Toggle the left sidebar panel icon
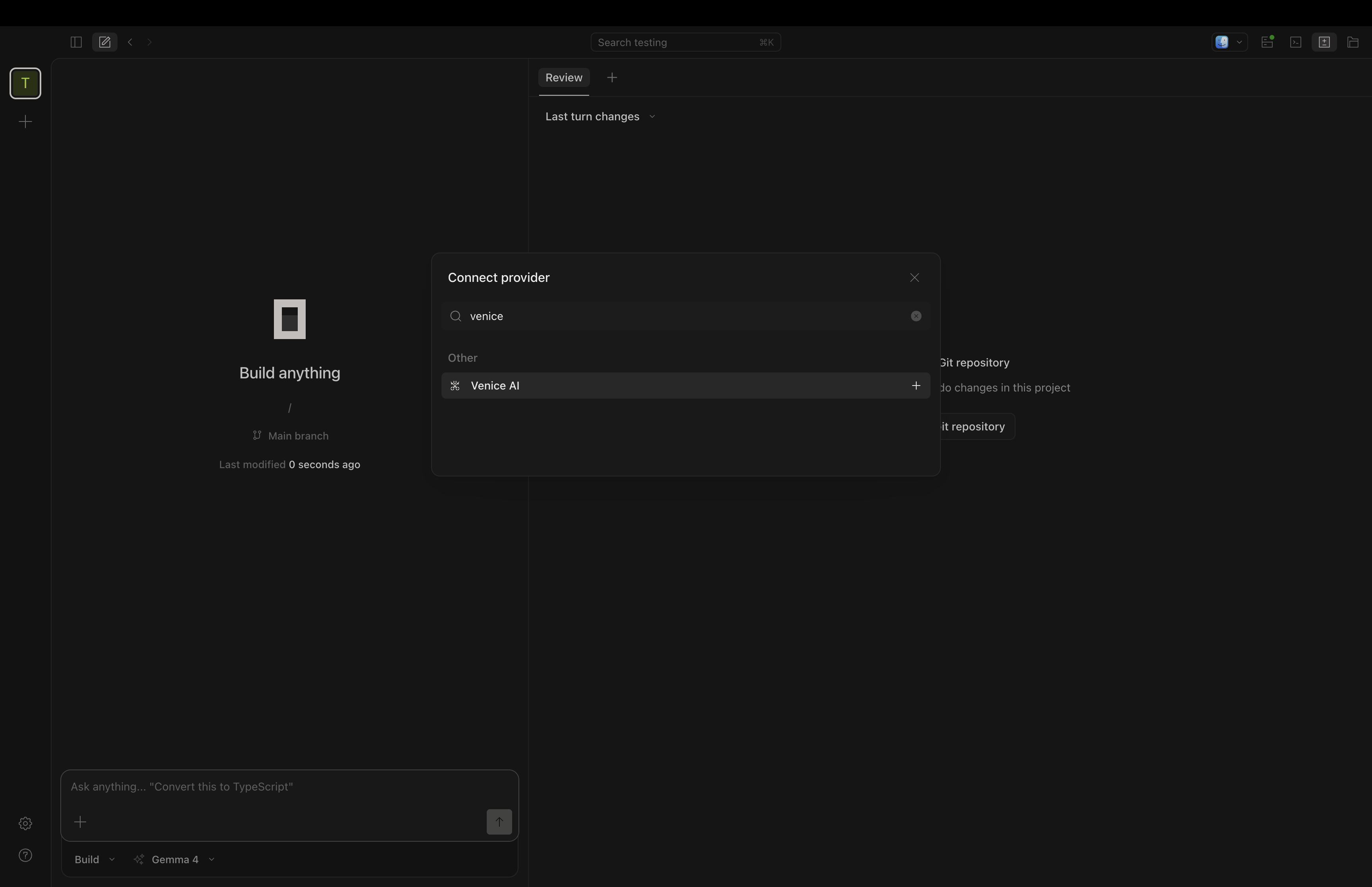 [x=75, y=42]
